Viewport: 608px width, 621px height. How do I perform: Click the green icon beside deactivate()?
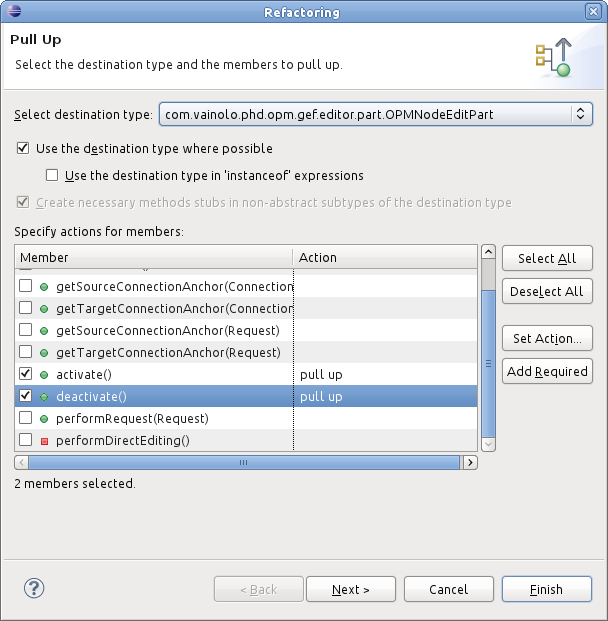[44, 396]
